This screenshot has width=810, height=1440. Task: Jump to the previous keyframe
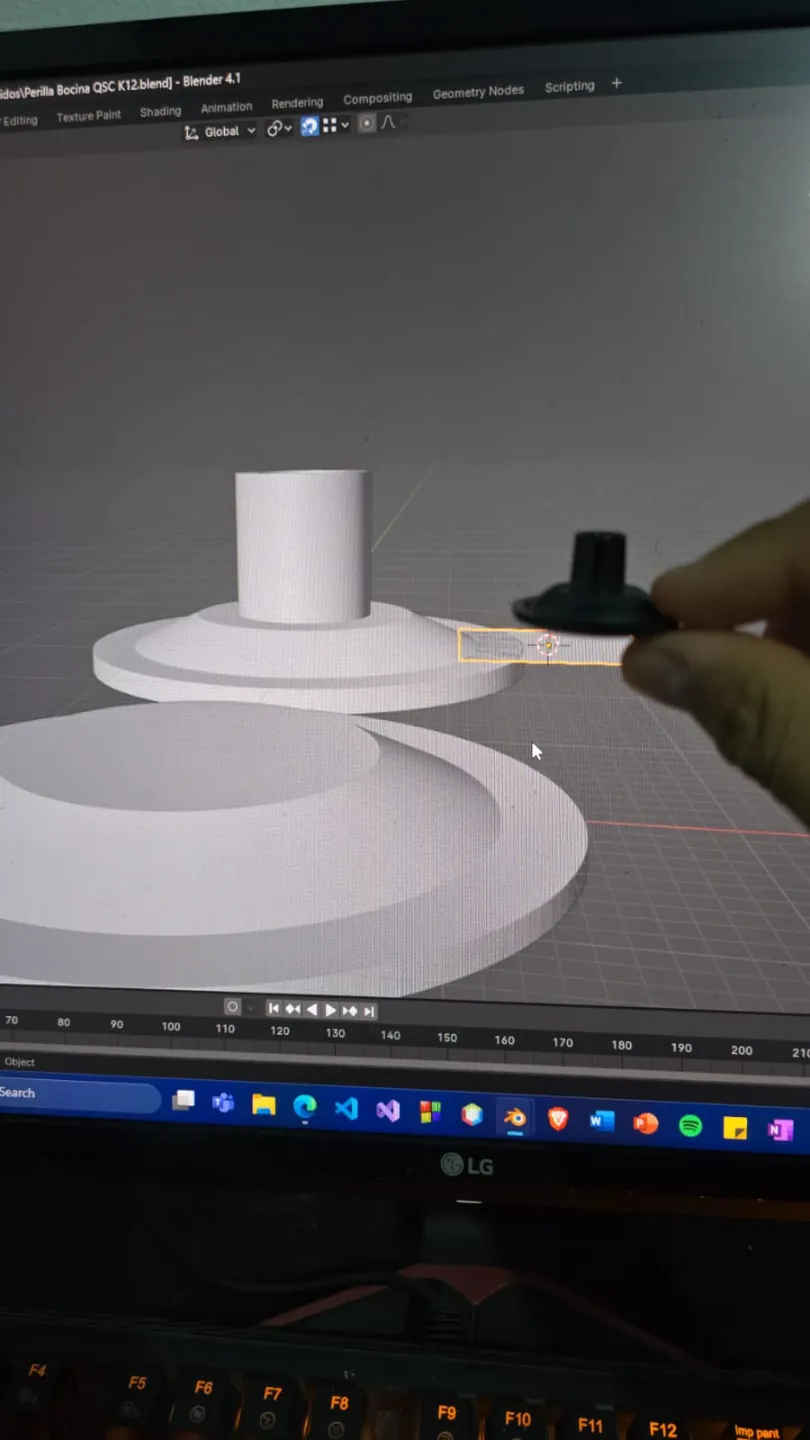(292, 1010)
